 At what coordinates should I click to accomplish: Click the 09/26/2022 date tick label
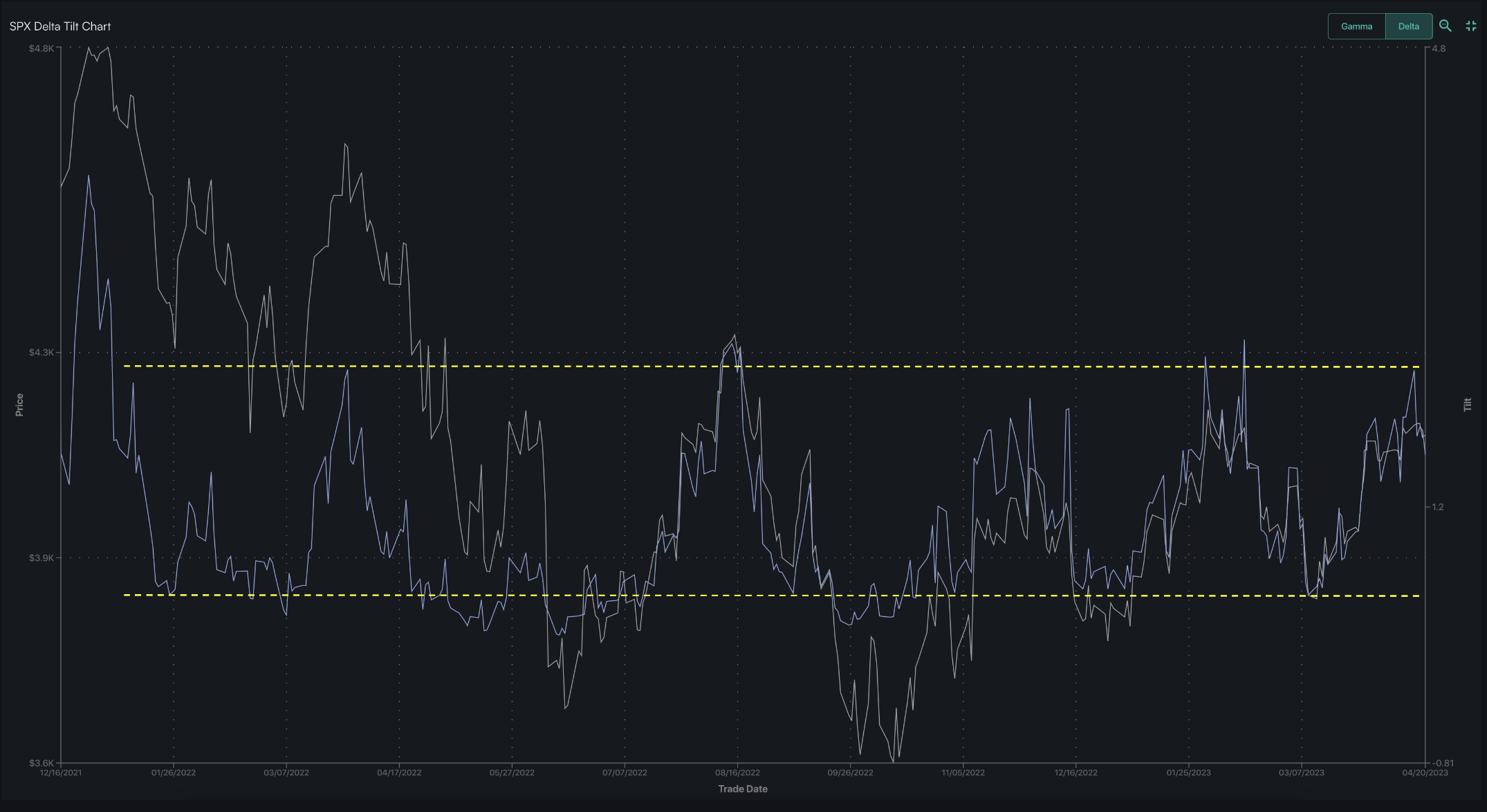[x=850, y=773]
